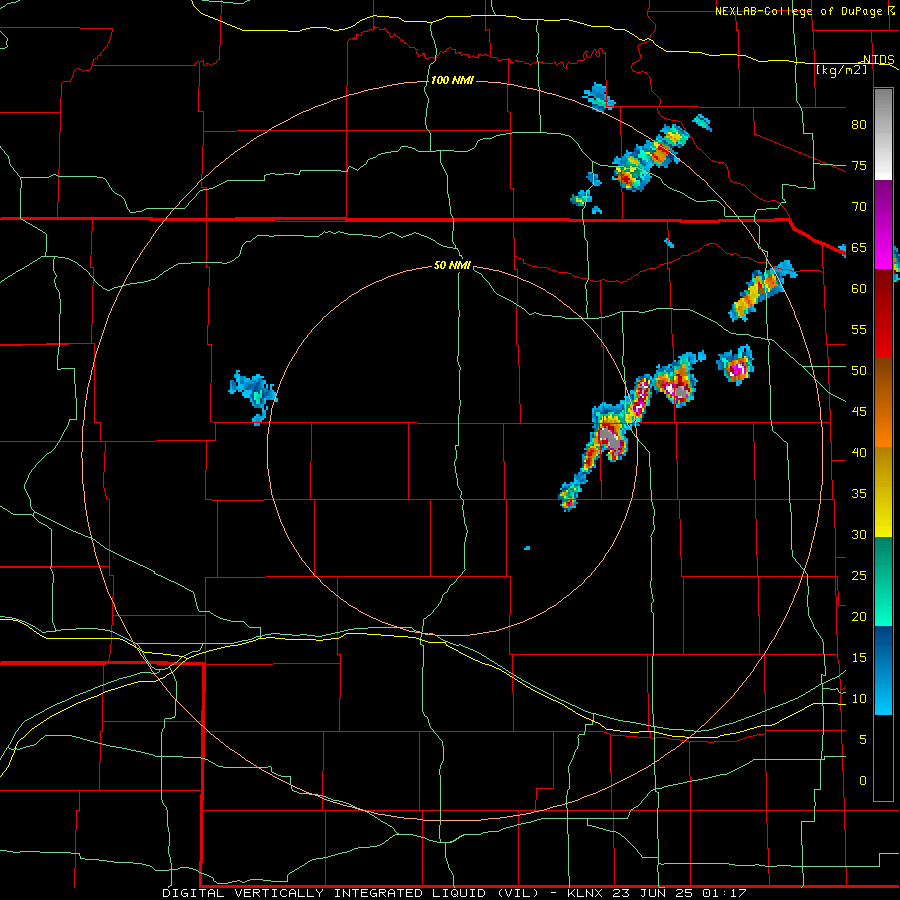The image size is (900, 900).
Task: Click the 75 value on the scale
Action: click(x=859, y=166)
